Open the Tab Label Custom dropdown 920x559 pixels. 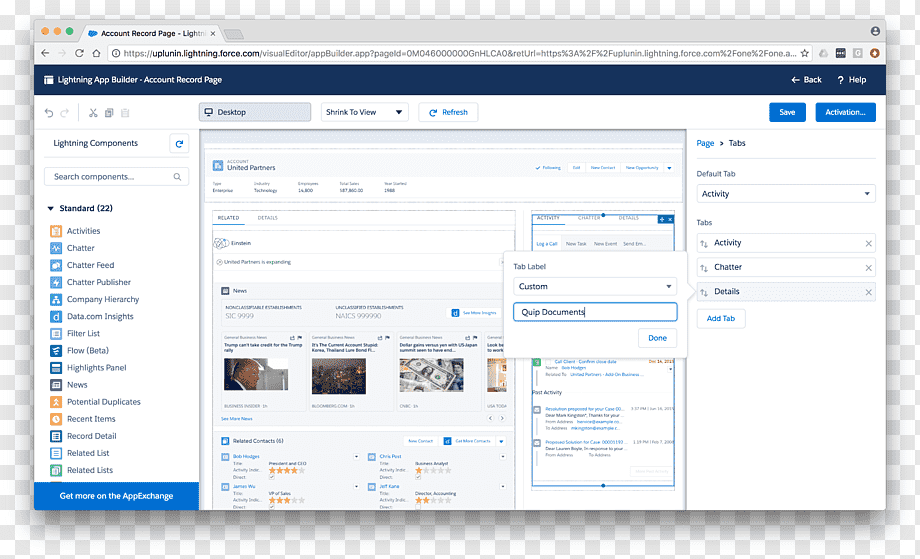[x=595, y=286]
